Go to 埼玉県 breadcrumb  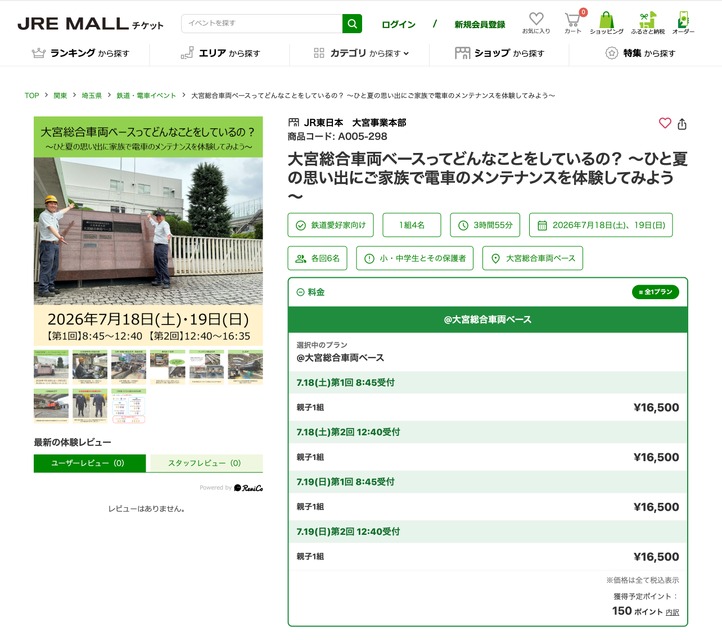[92, 95]
